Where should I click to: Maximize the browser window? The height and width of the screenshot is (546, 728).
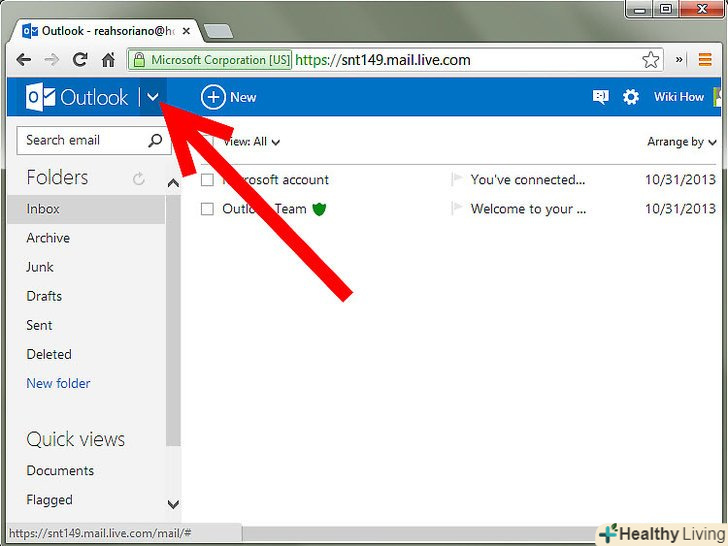[x=666, y=9]
